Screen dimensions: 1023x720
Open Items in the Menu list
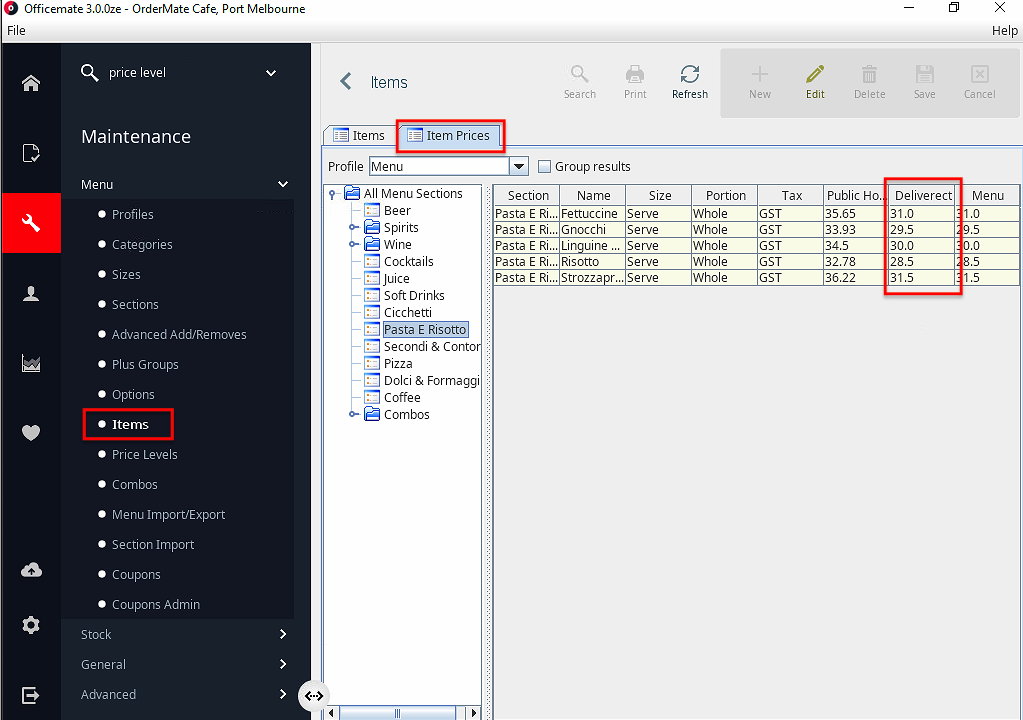130,425
